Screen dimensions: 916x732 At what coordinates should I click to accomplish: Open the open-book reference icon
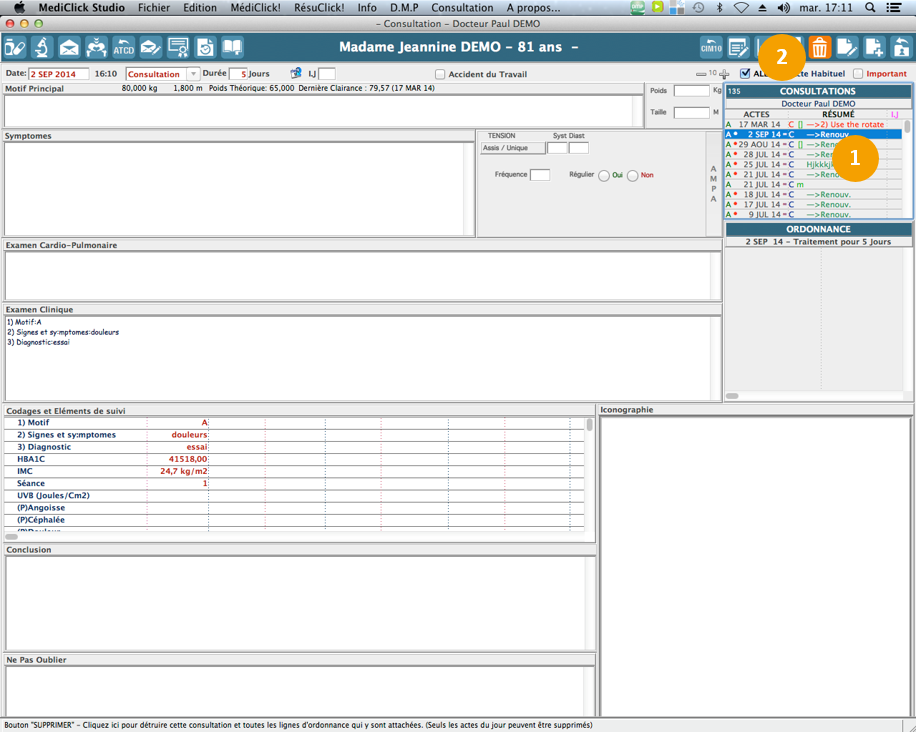[232, 48]
